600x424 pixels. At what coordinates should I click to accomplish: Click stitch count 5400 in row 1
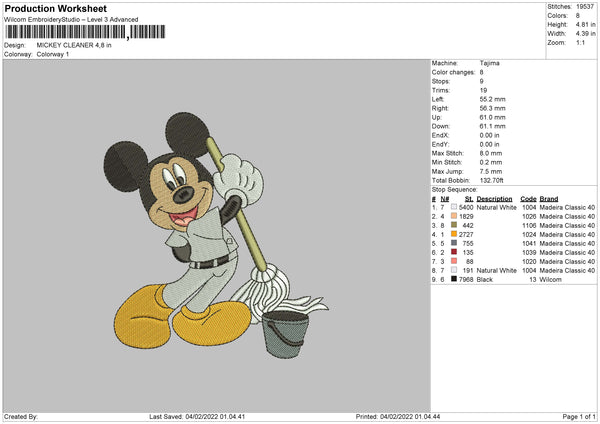466,207
